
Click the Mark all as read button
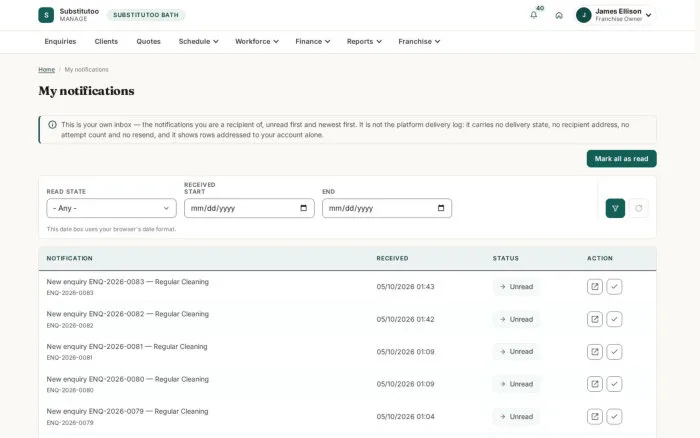coord(621,159)
